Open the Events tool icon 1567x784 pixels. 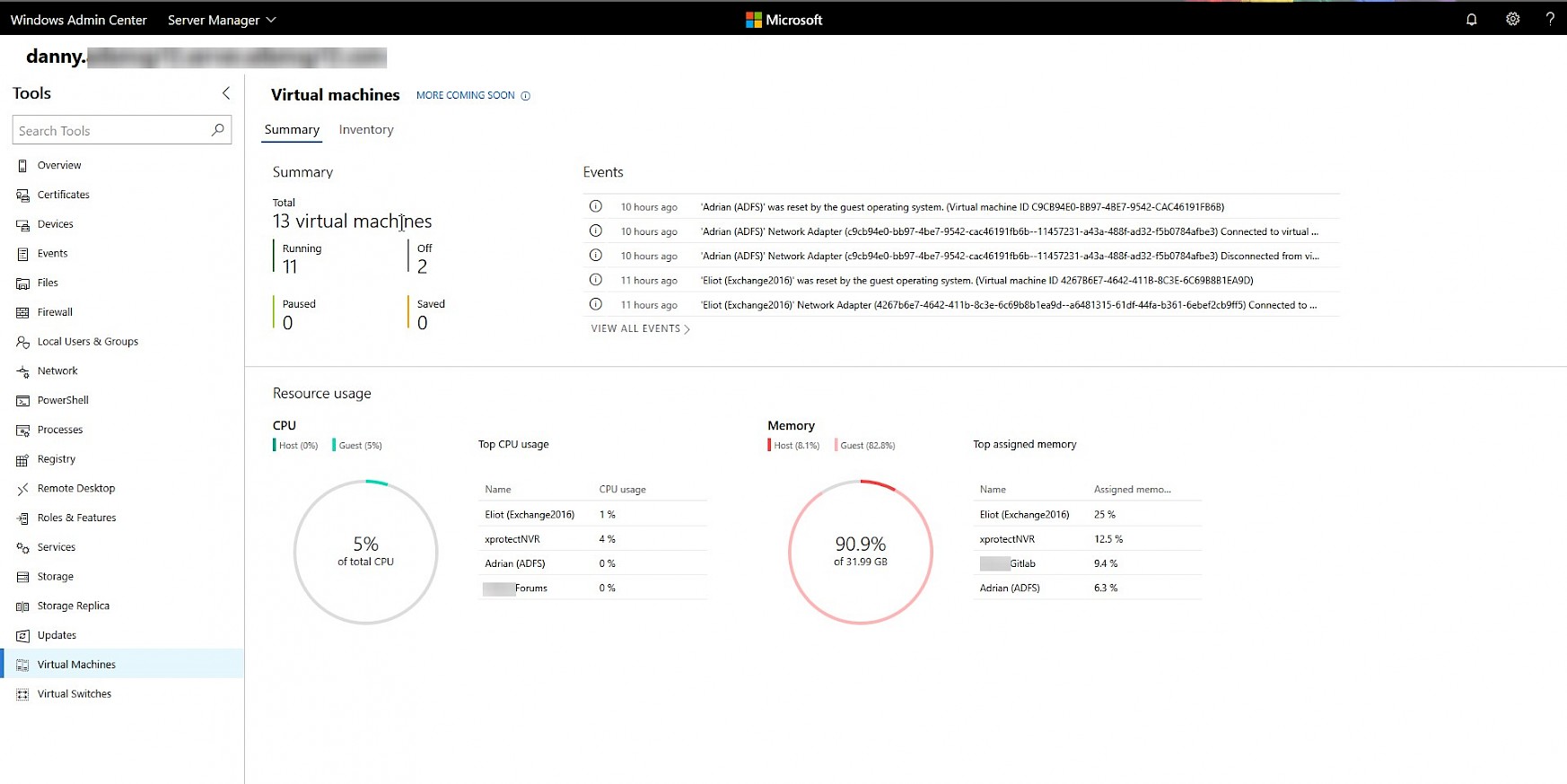point(22,254)
